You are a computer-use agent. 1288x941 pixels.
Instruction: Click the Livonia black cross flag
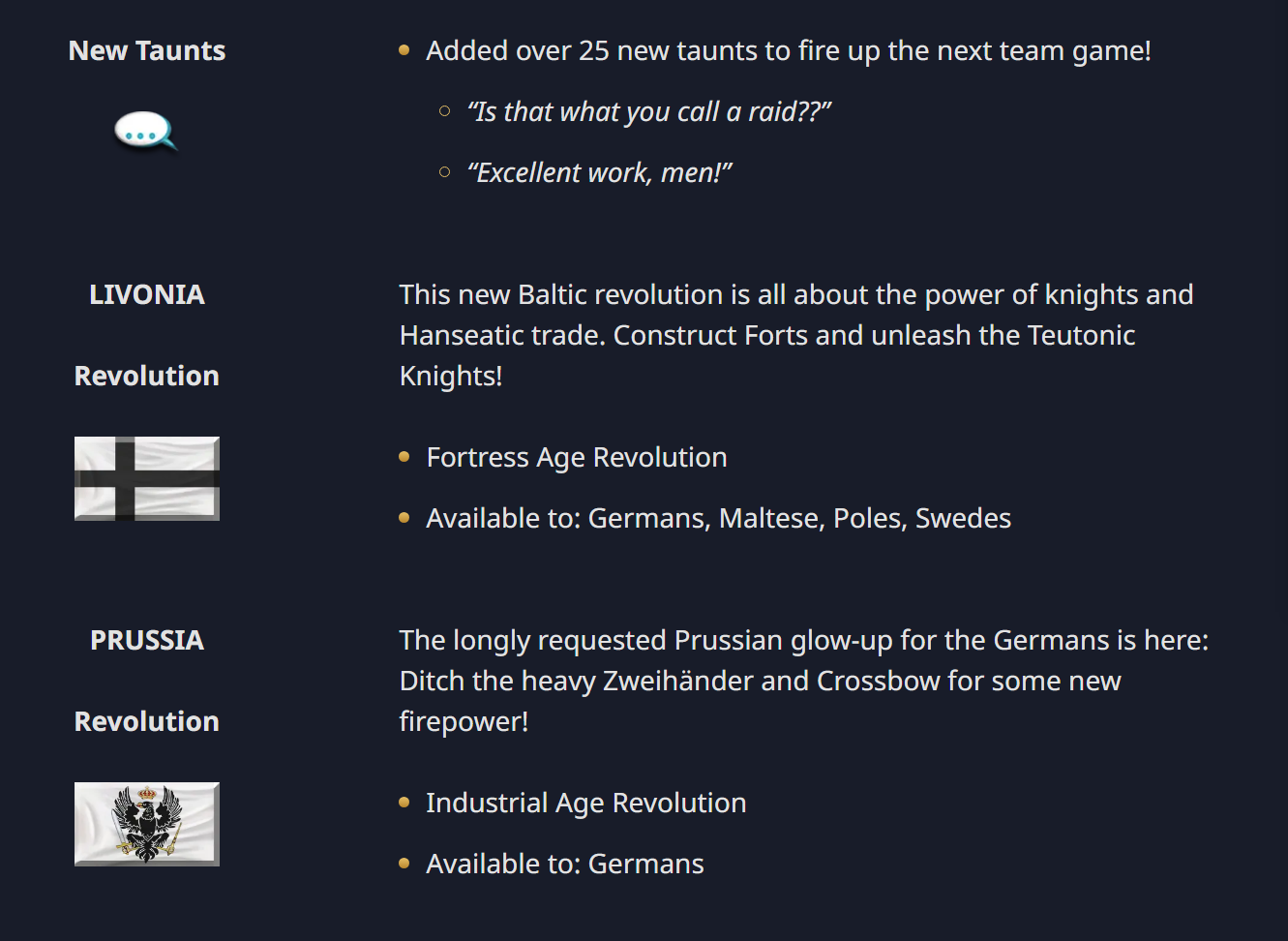(147, 478)
